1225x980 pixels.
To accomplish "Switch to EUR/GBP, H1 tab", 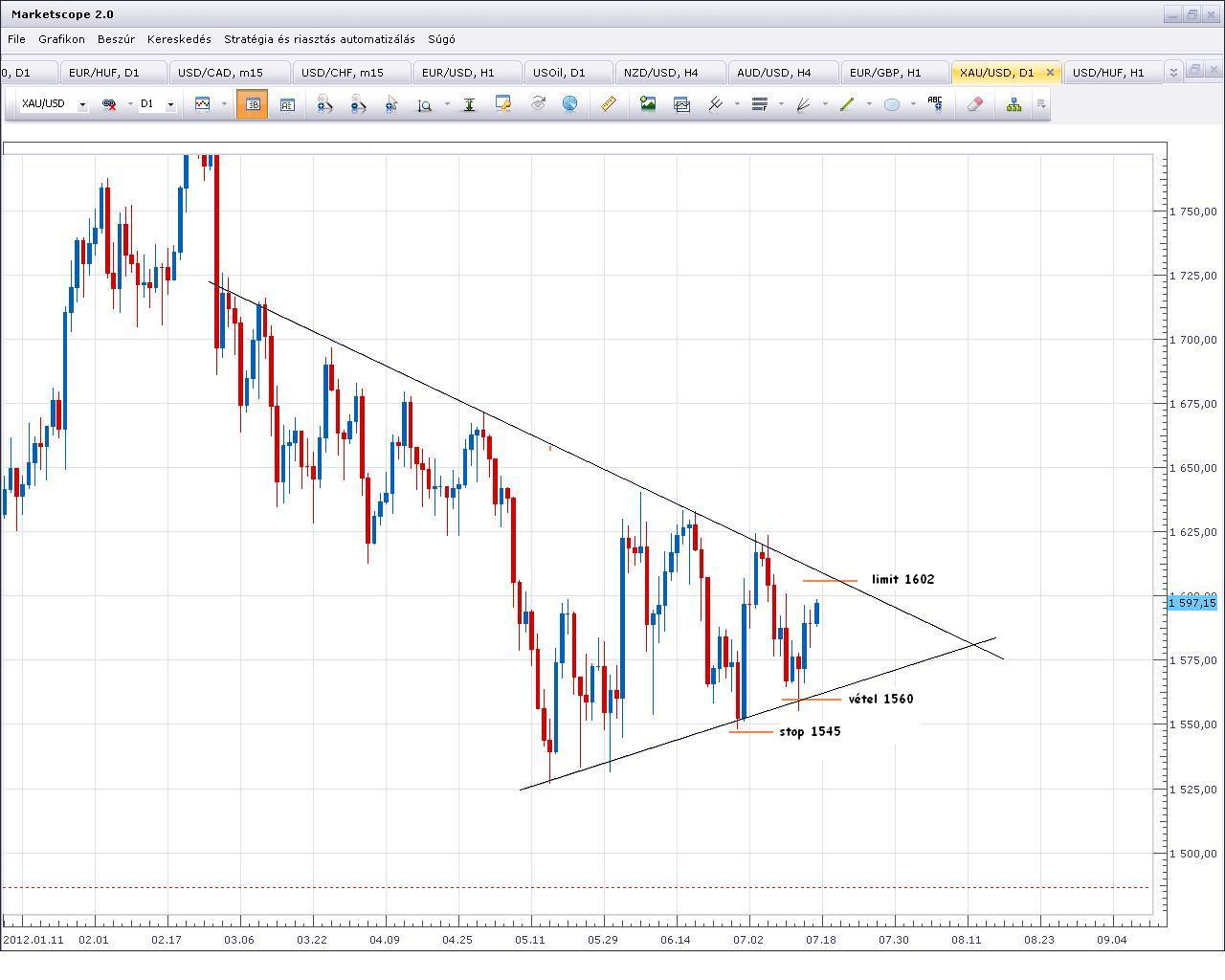I will coord(894,73).
